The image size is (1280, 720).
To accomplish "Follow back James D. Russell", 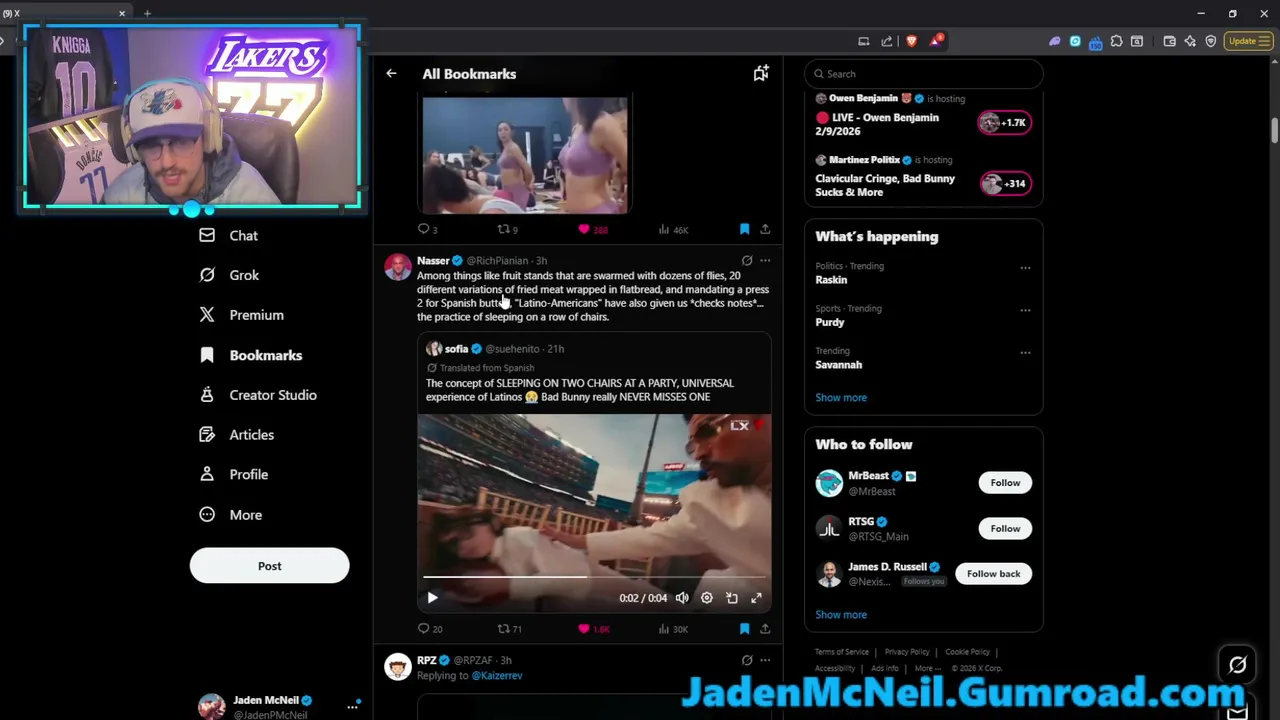I will coord(993,574).
